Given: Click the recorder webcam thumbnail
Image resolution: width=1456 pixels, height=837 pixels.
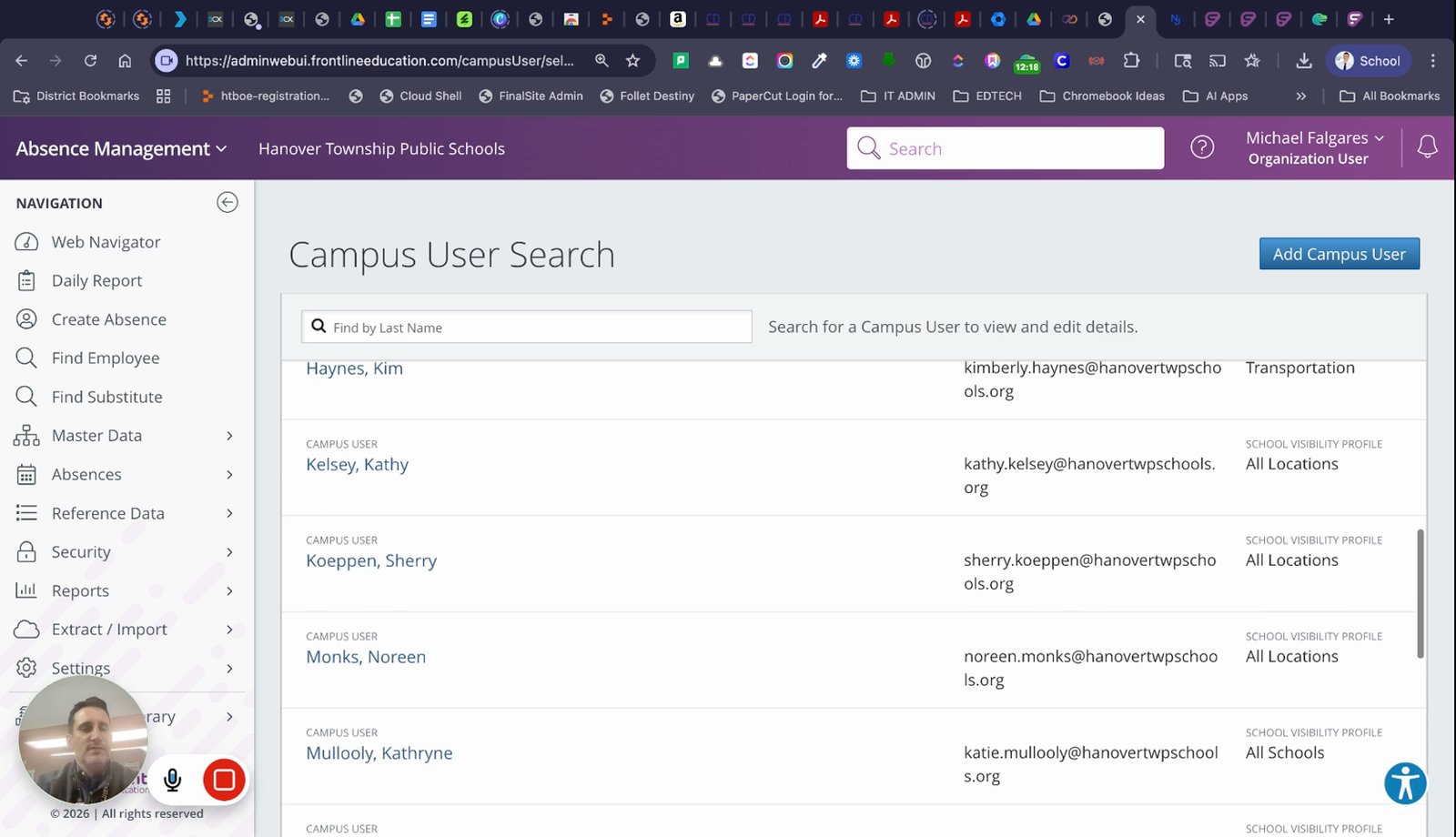Looking at the screenshot, I should click(x=83, y=739).
